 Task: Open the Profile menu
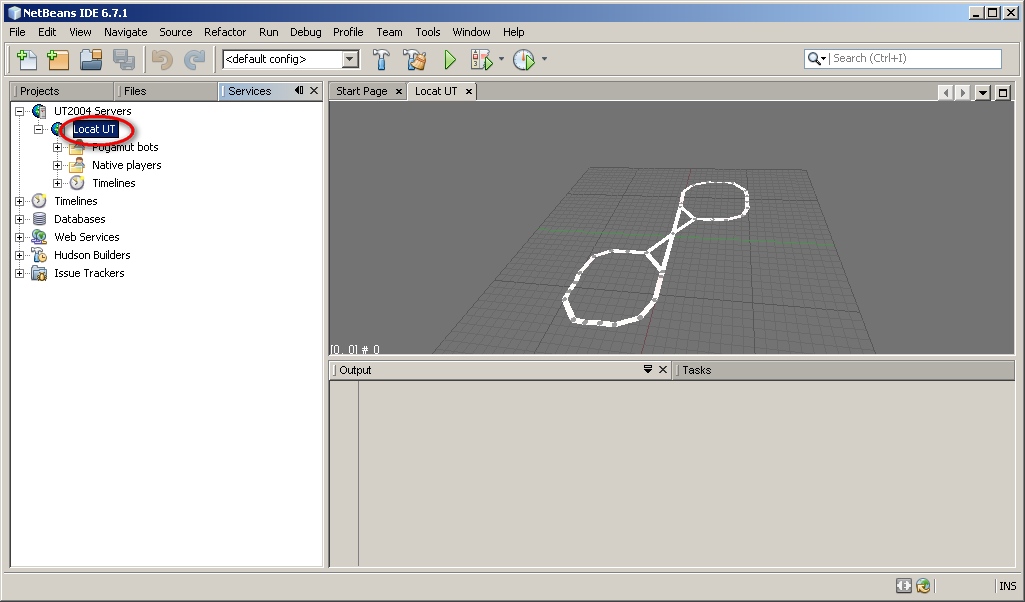coord(348,32)
